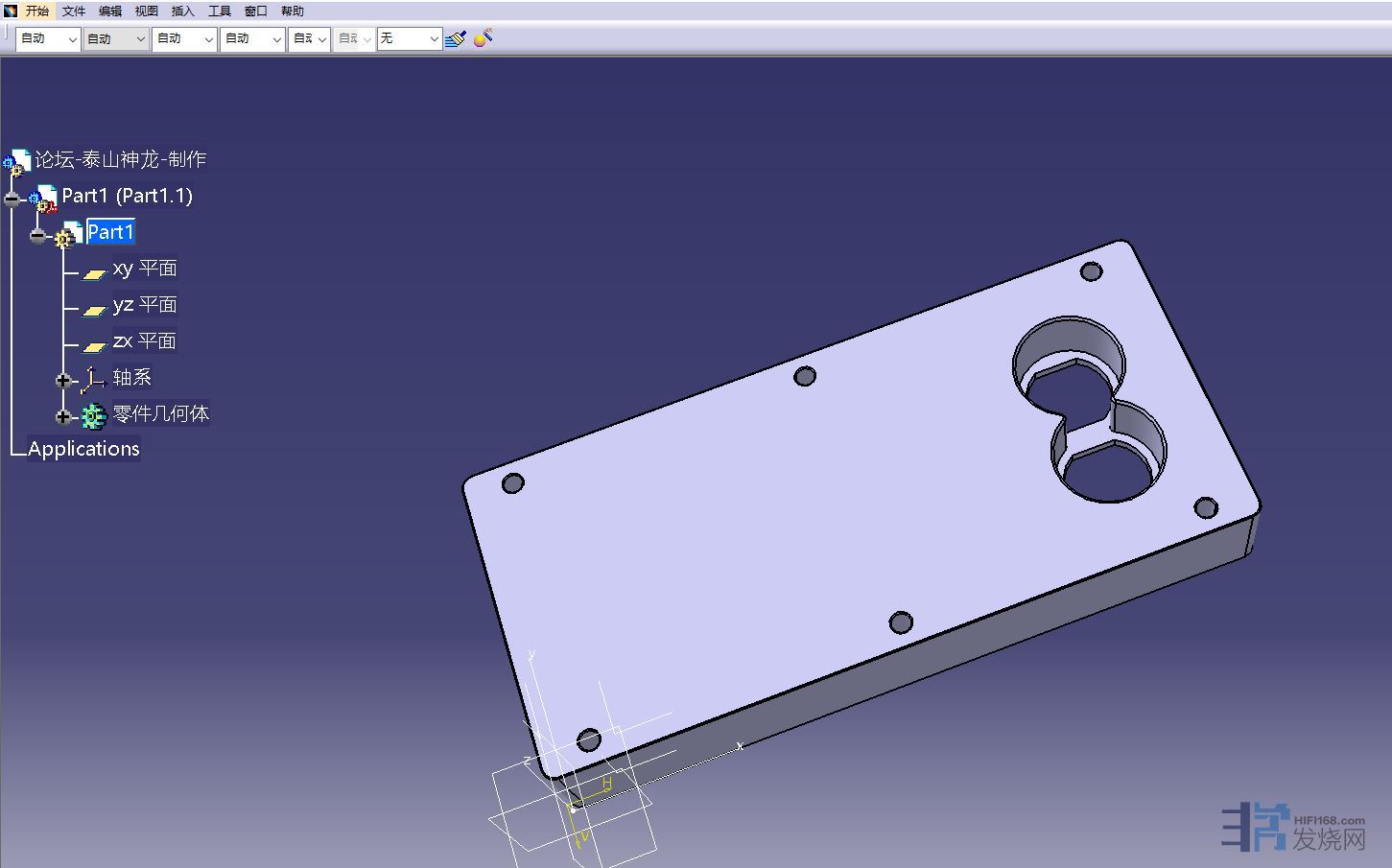Select the zx 平面 plane icon
1392x868 pixels.
[x=93, y=346]
